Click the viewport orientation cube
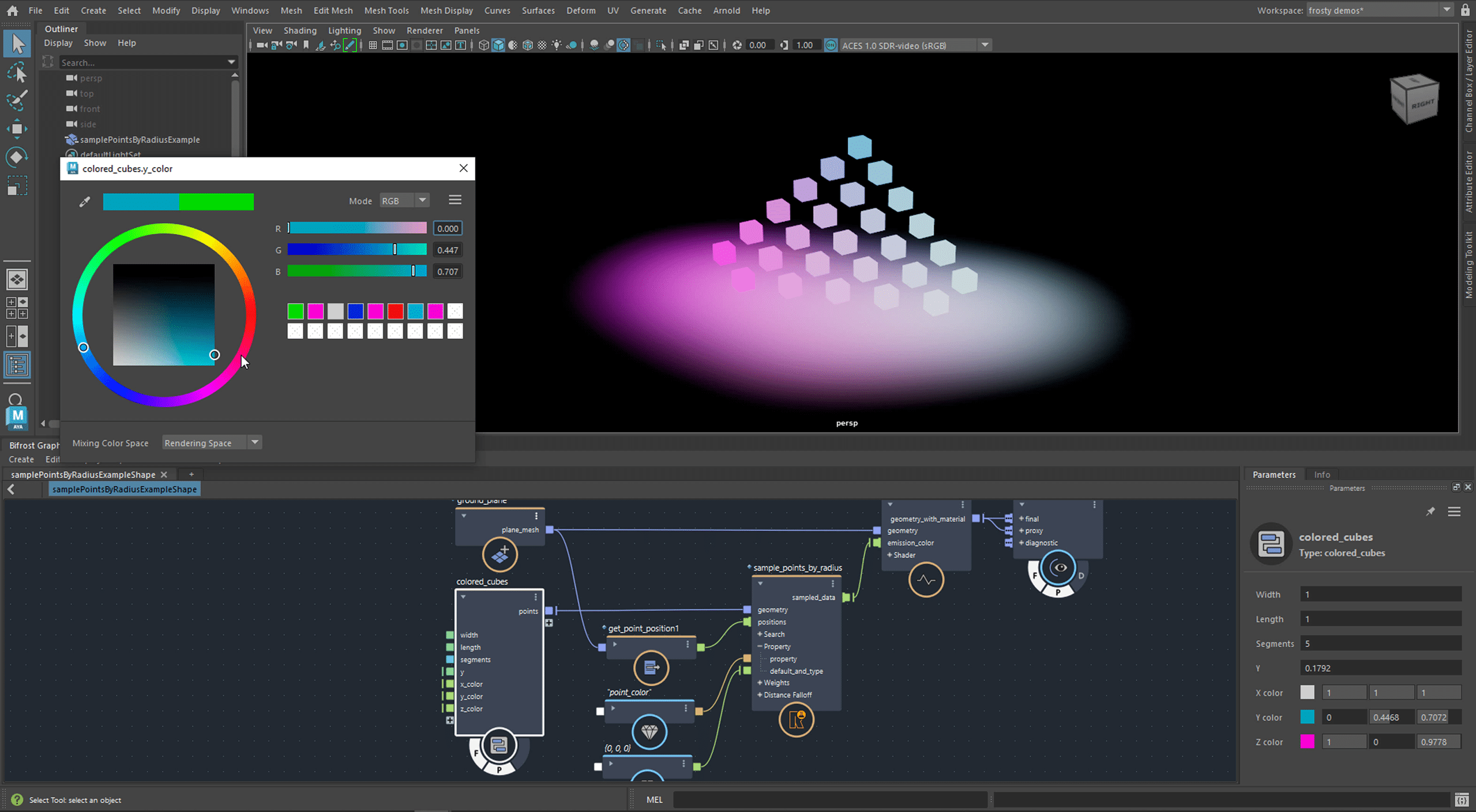1476x812 pixels. click(x=1414, y=100)
